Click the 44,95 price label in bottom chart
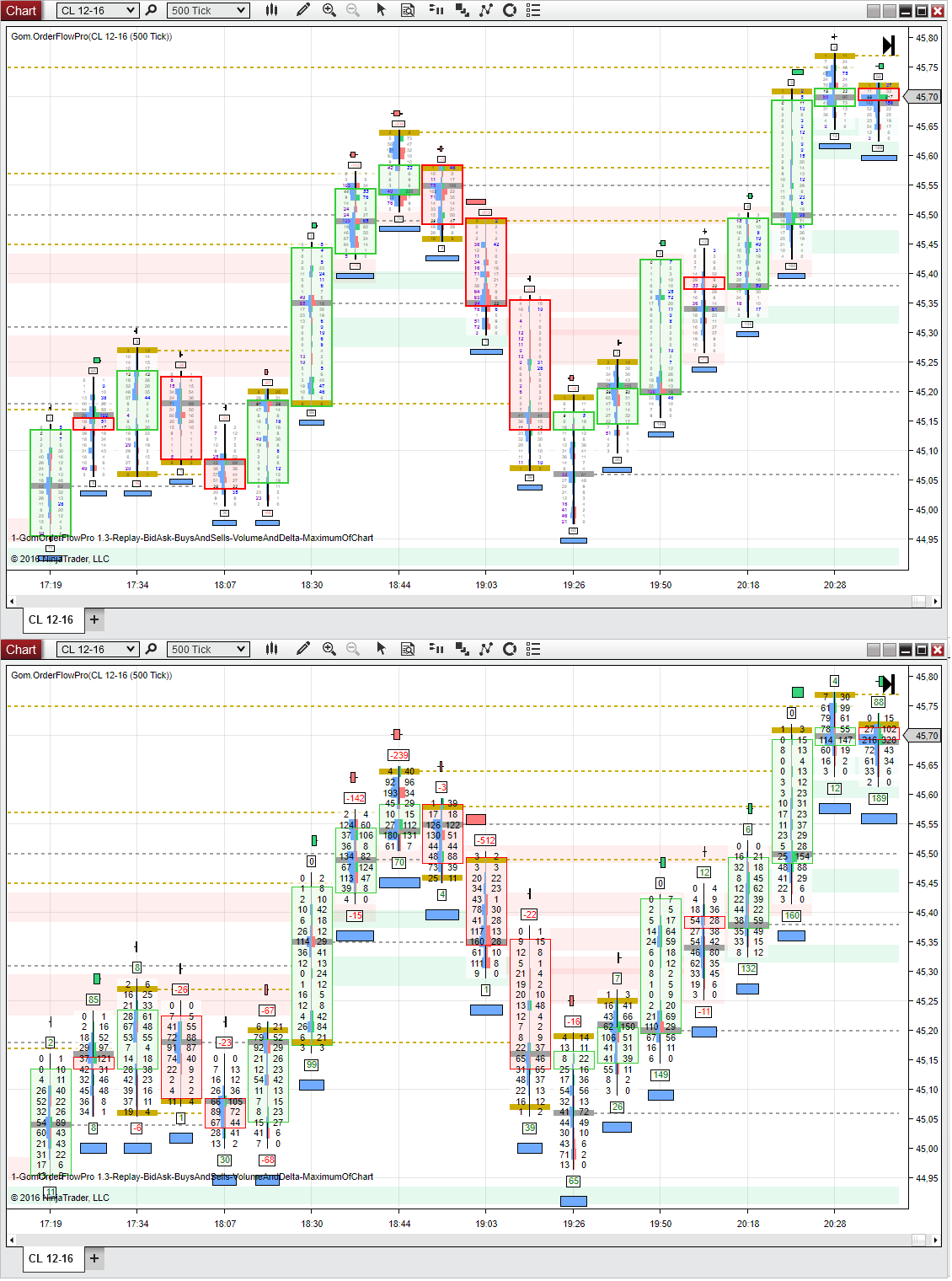Viewport: 952px width, 1281px height. click(927, 1178)
